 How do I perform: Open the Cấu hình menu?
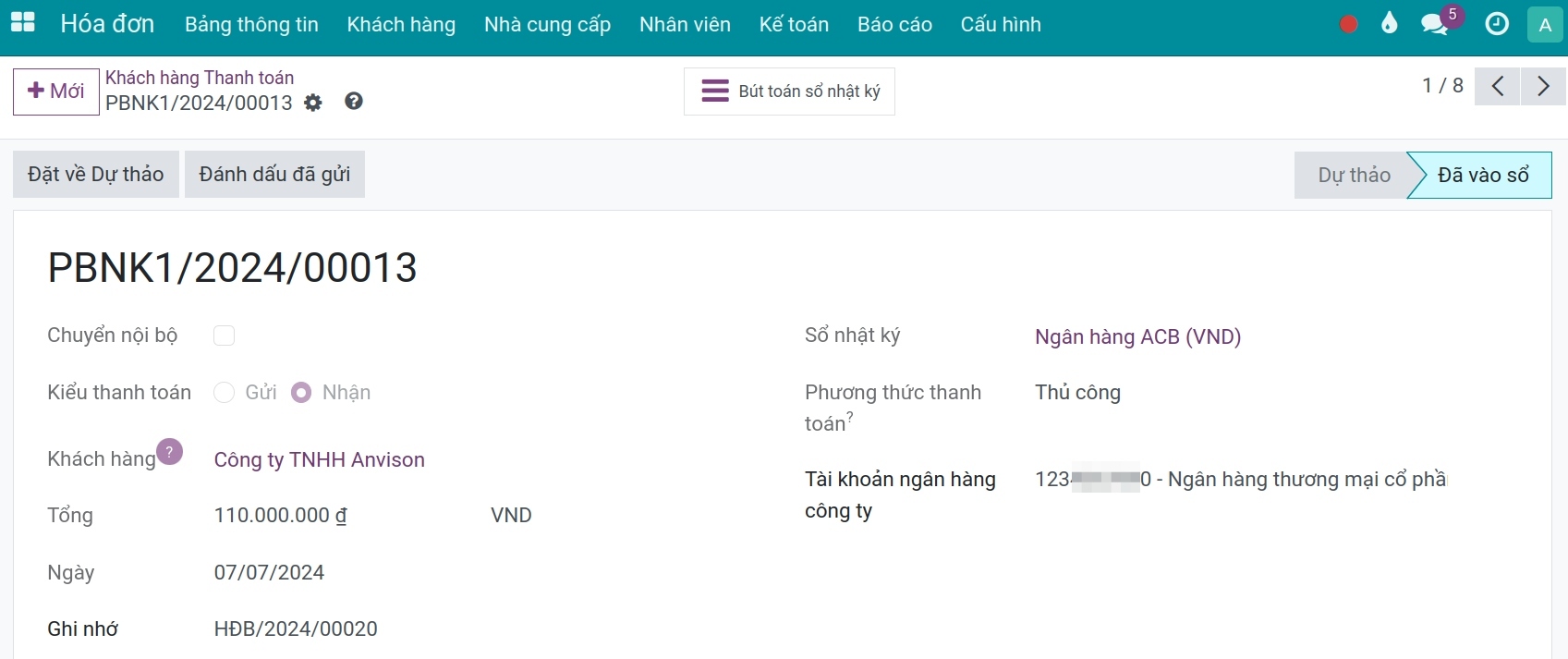pos(1001,25)
